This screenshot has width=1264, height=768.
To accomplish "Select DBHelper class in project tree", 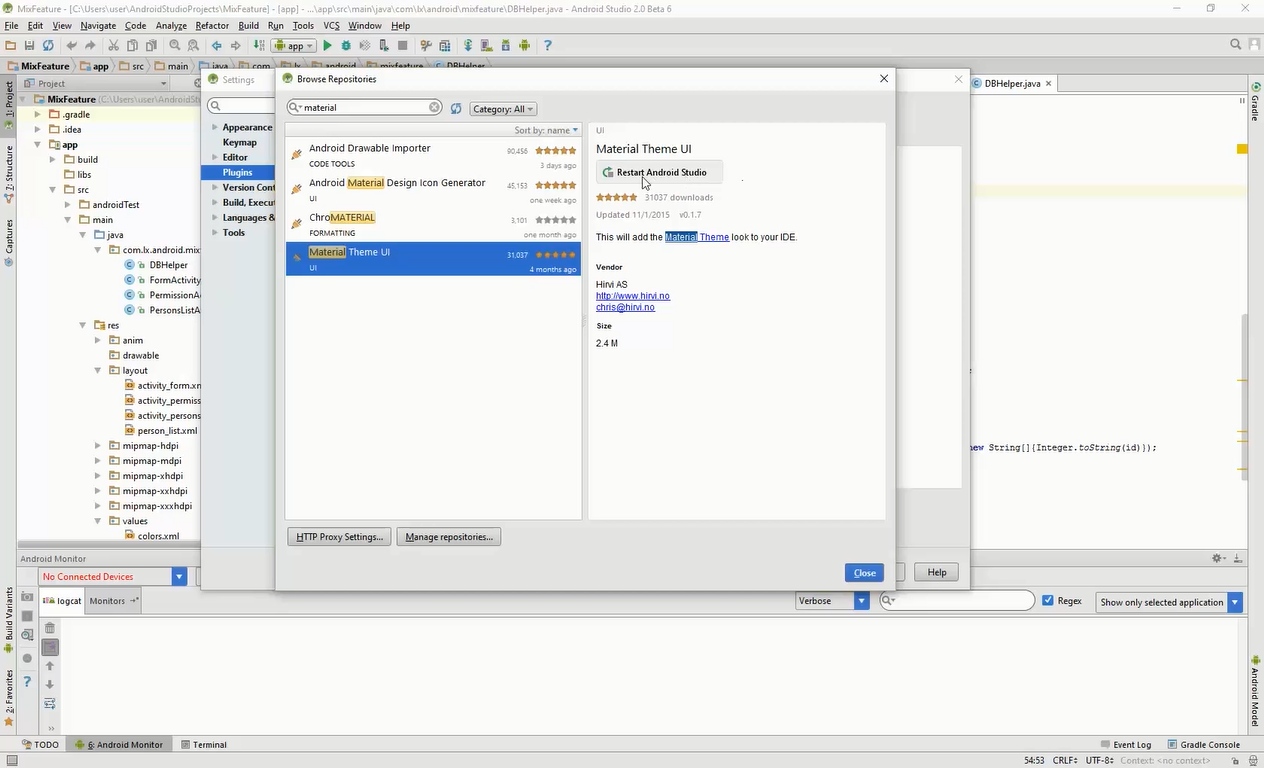I will 167,265.
